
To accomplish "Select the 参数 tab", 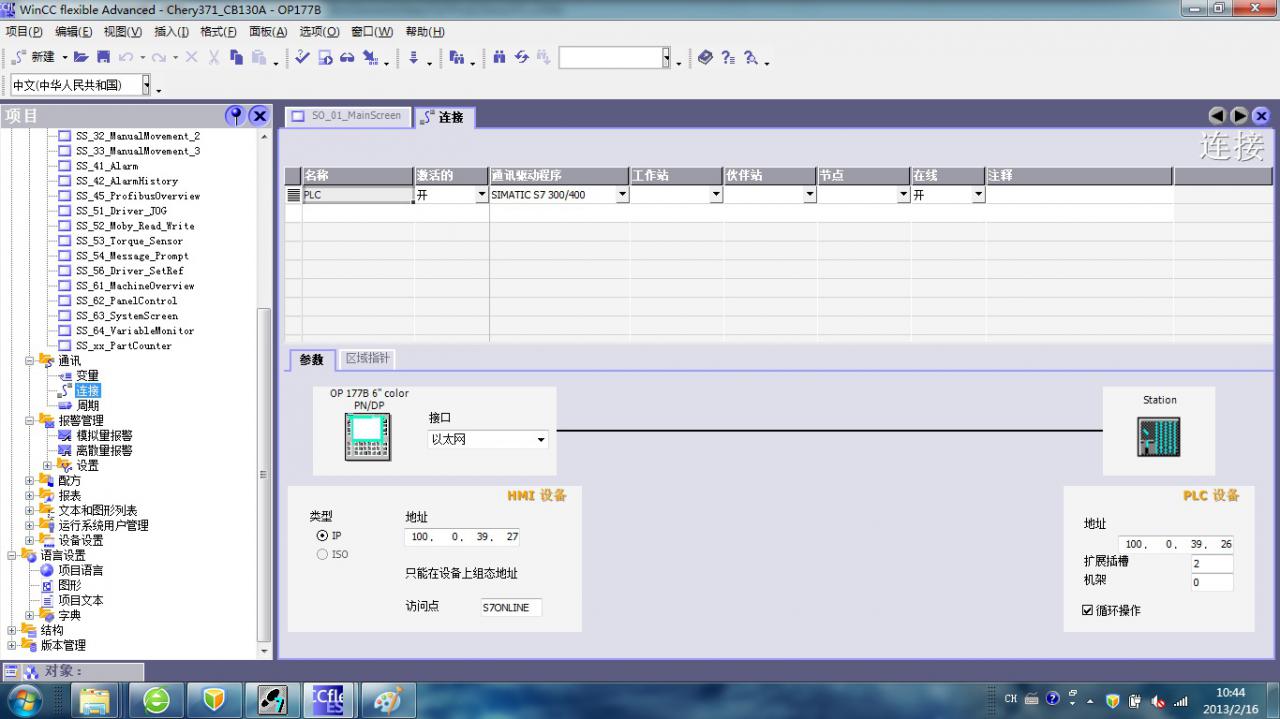I will click(x=312, y=359).
